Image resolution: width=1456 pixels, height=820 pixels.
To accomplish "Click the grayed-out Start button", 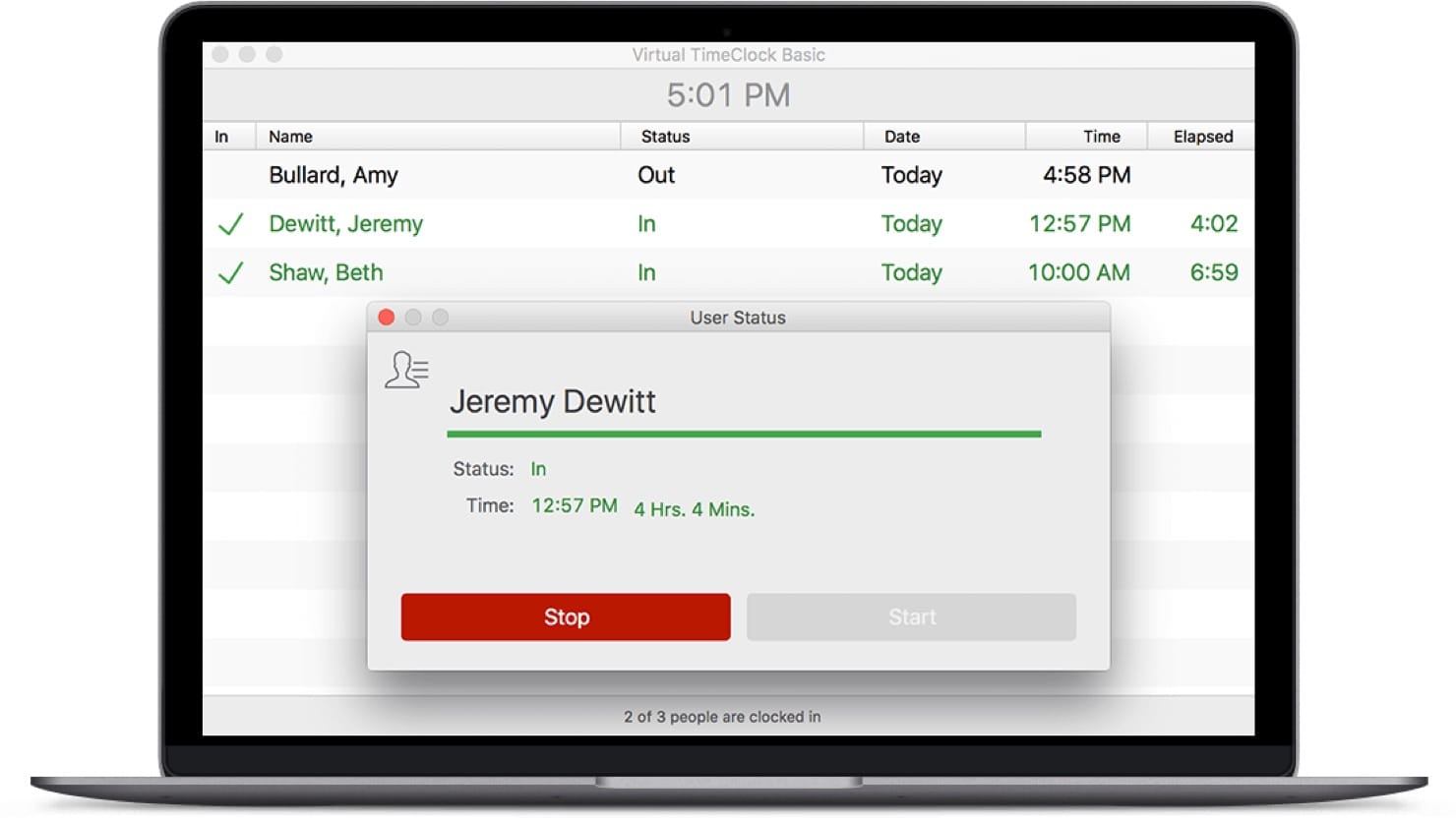I will click(x=911, y=616).
